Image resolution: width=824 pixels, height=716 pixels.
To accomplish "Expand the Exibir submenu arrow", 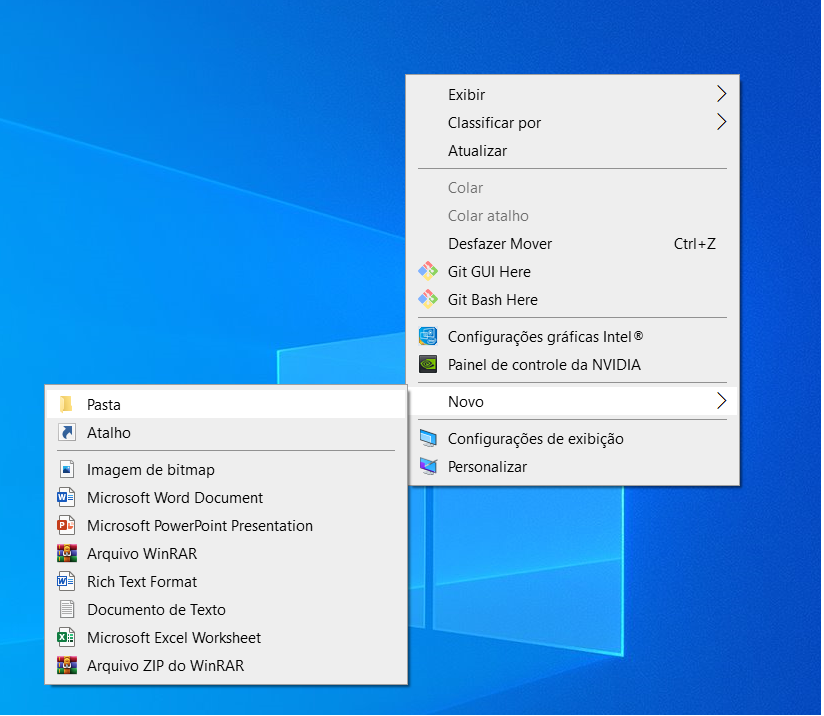I will [722, 94].
